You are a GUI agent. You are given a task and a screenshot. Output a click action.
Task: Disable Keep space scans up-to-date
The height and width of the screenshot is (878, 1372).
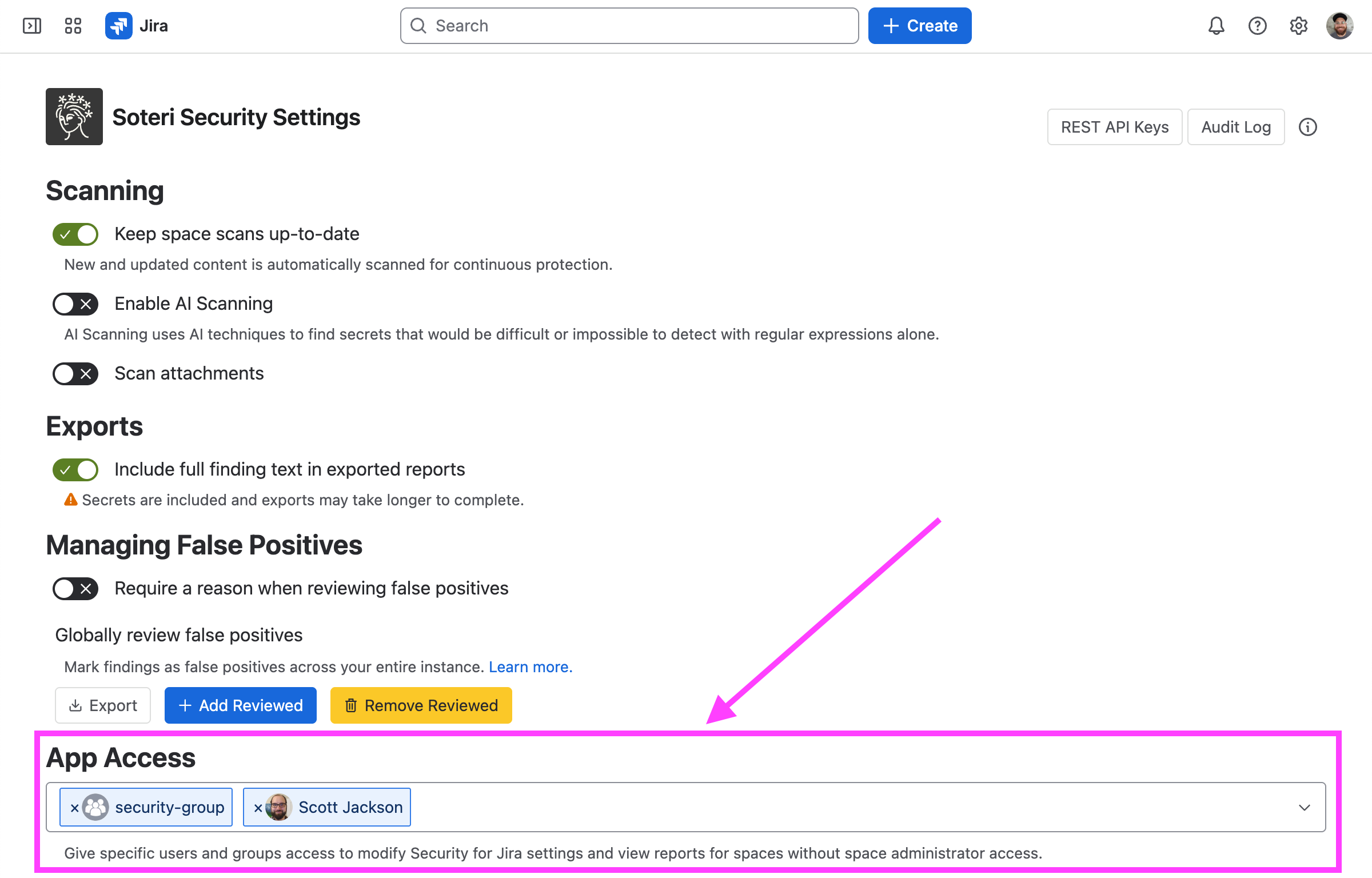75,234
